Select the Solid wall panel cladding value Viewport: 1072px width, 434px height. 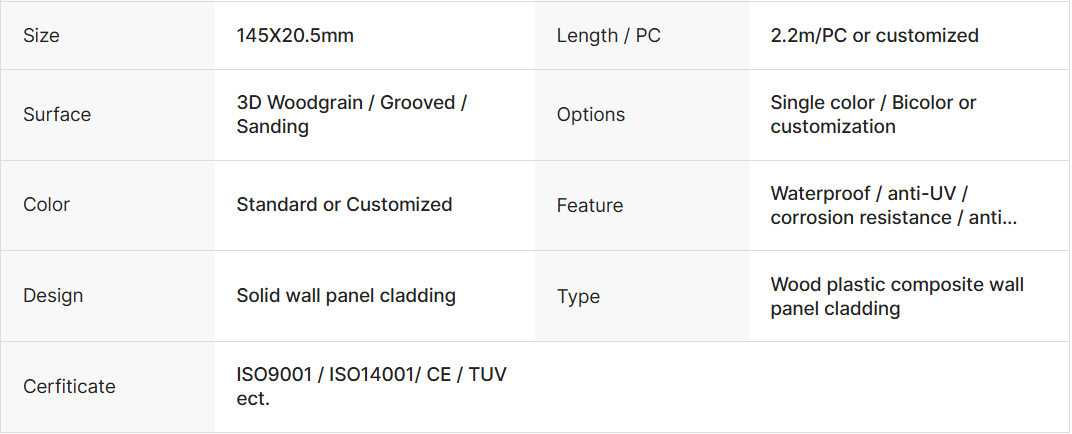[346, 296]
